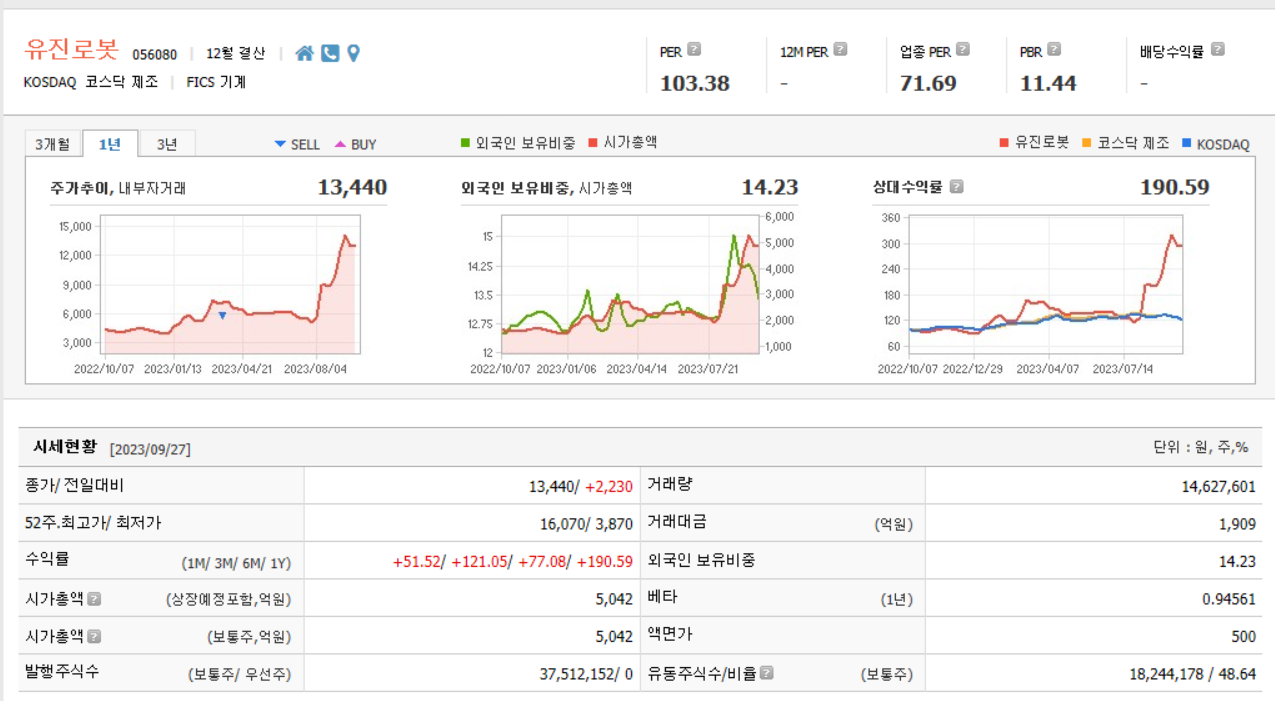
Task: Click the 주가추이 price chart
Action: point(231,285)
